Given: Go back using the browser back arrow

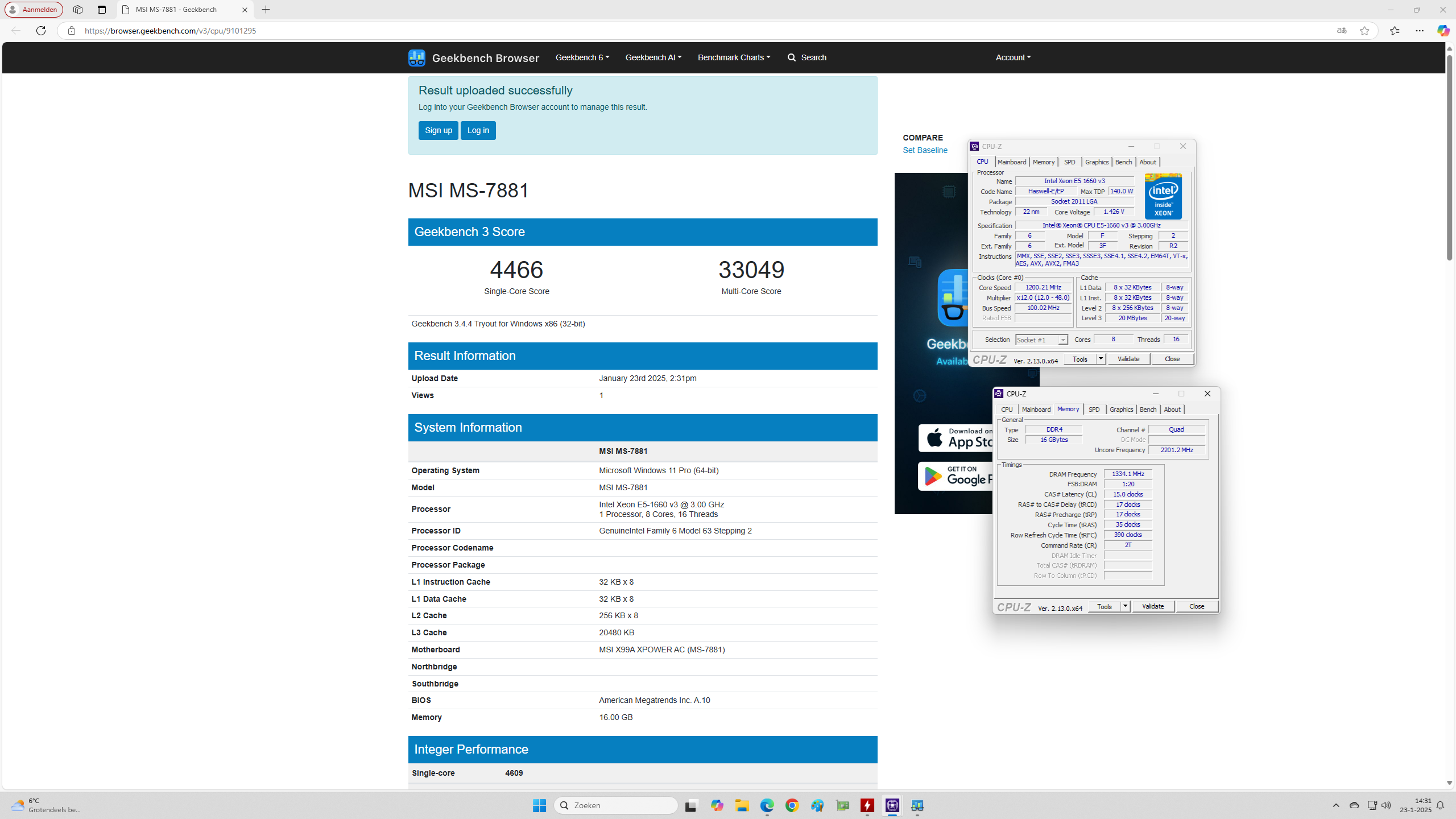Looking at the screenshot, I should (x=16, y=31).
